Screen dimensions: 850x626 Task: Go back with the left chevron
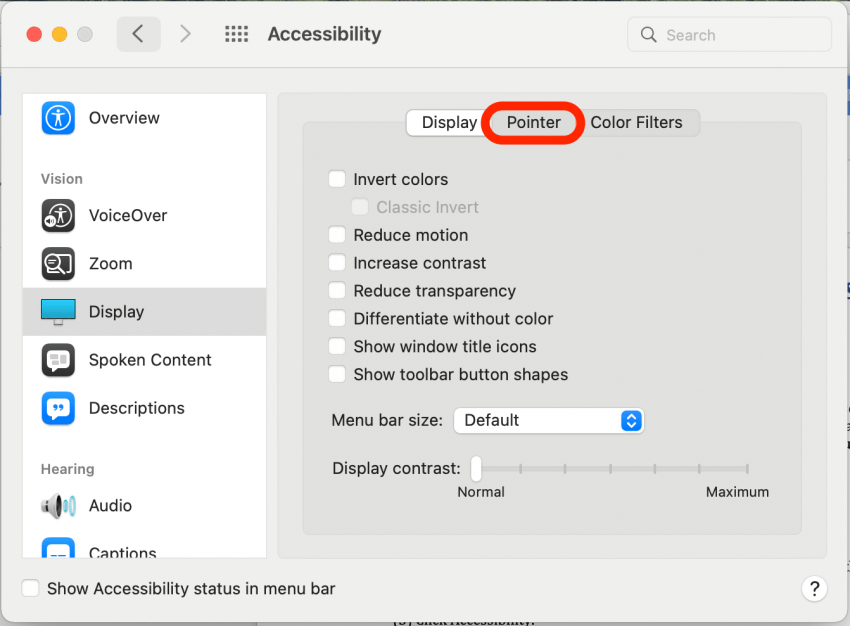pyautogui.click(x=139, y=34)
